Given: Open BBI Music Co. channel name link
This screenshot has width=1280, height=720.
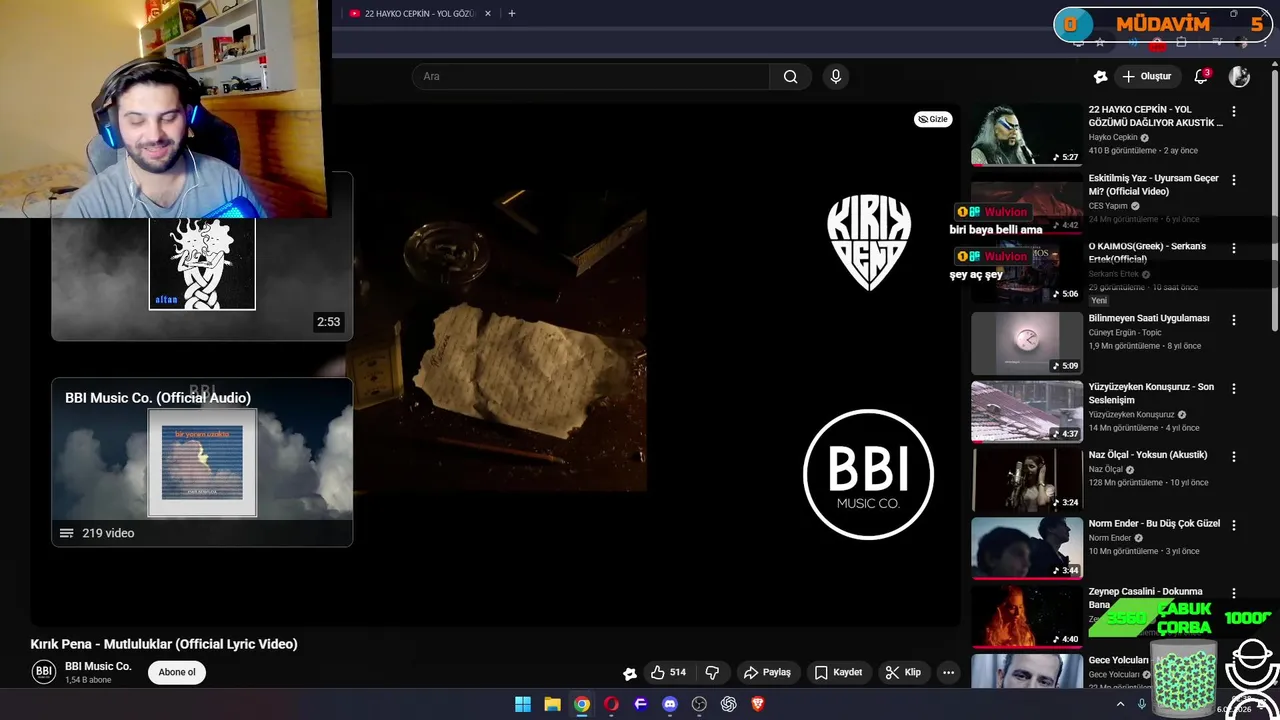Looking at the screenshot, I should pyautogui.click(x=98, y=666).
